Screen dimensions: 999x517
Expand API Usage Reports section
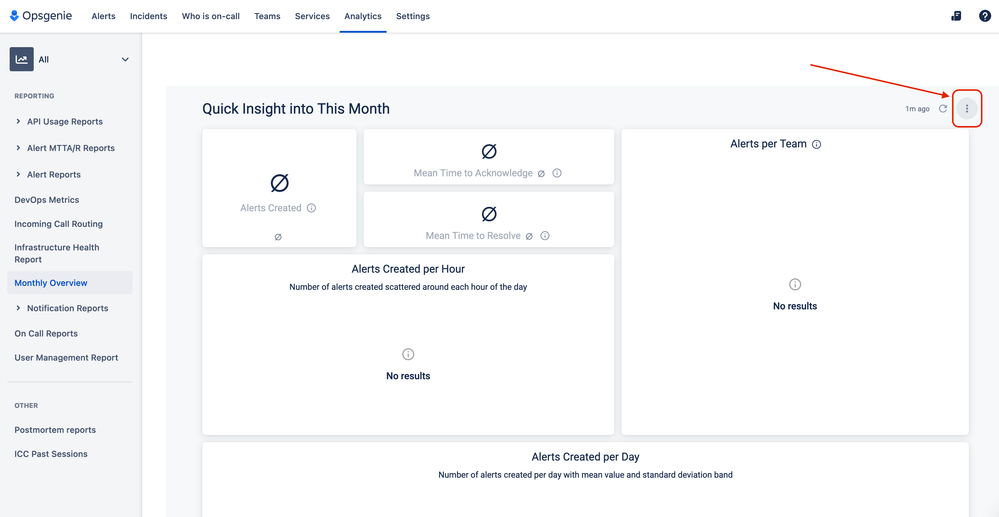[18, 121]
